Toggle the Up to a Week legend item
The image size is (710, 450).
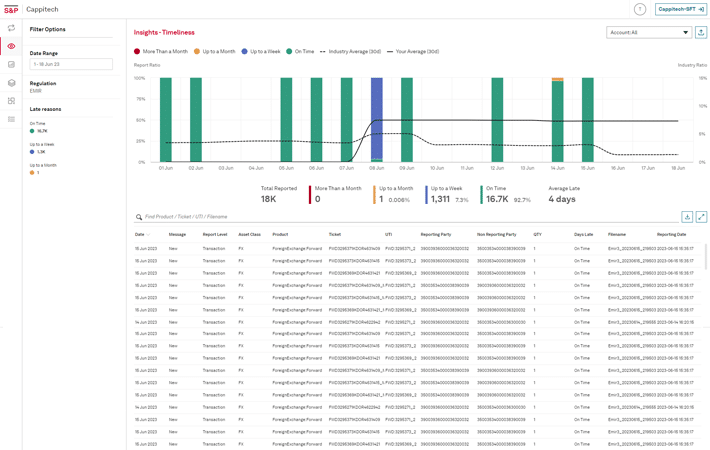[261, 52]
